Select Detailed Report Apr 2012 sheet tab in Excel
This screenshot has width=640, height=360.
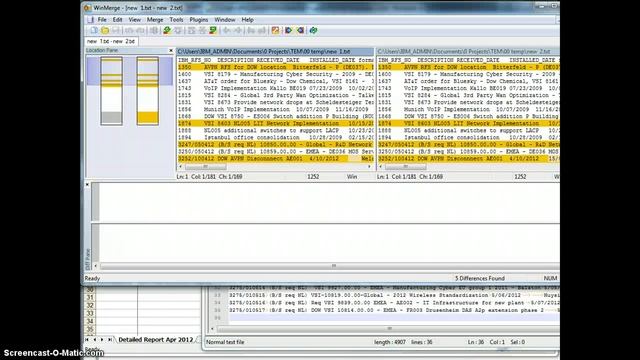click(x=156, y=340)
